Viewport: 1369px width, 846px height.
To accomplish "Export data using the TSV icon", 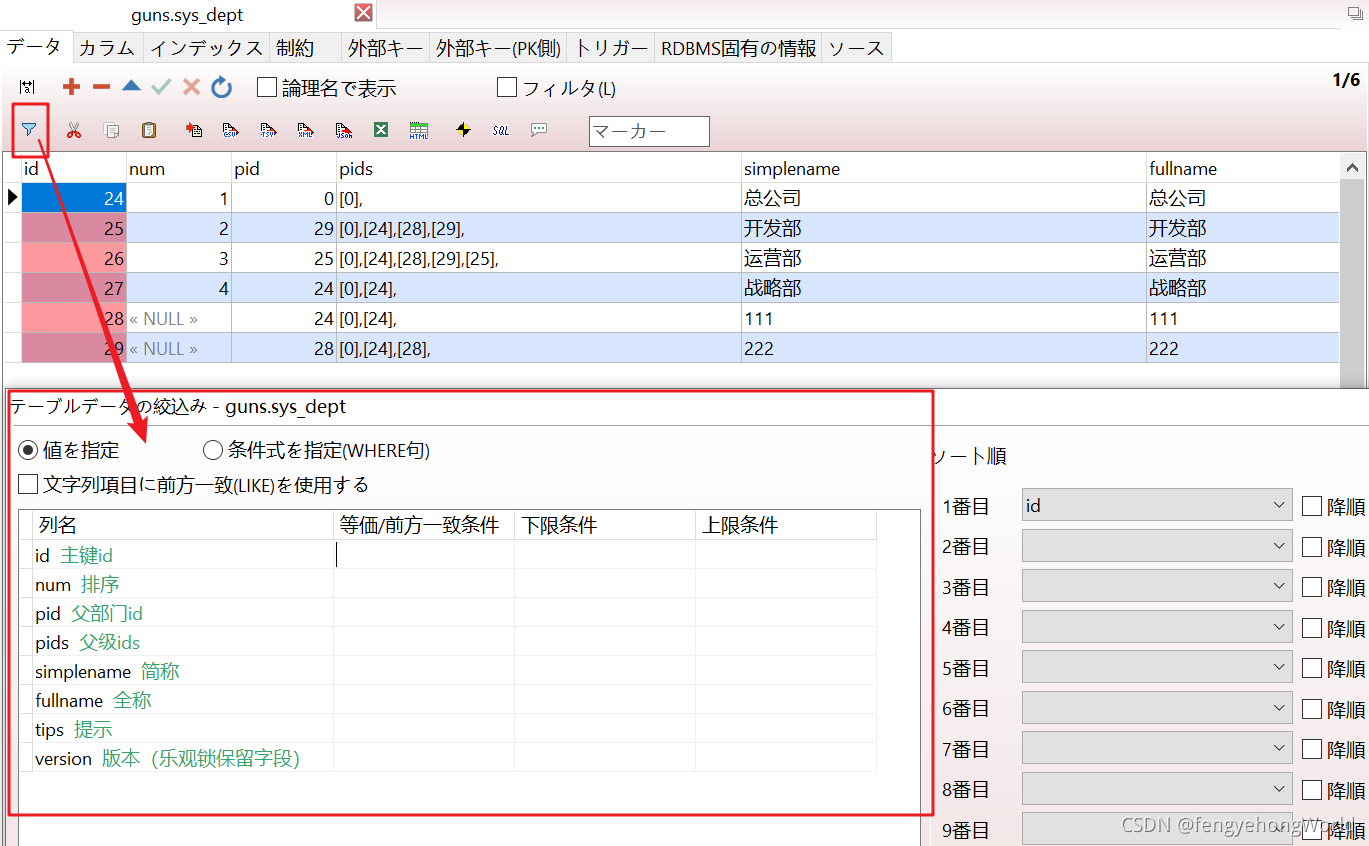I will coord(268,131).
